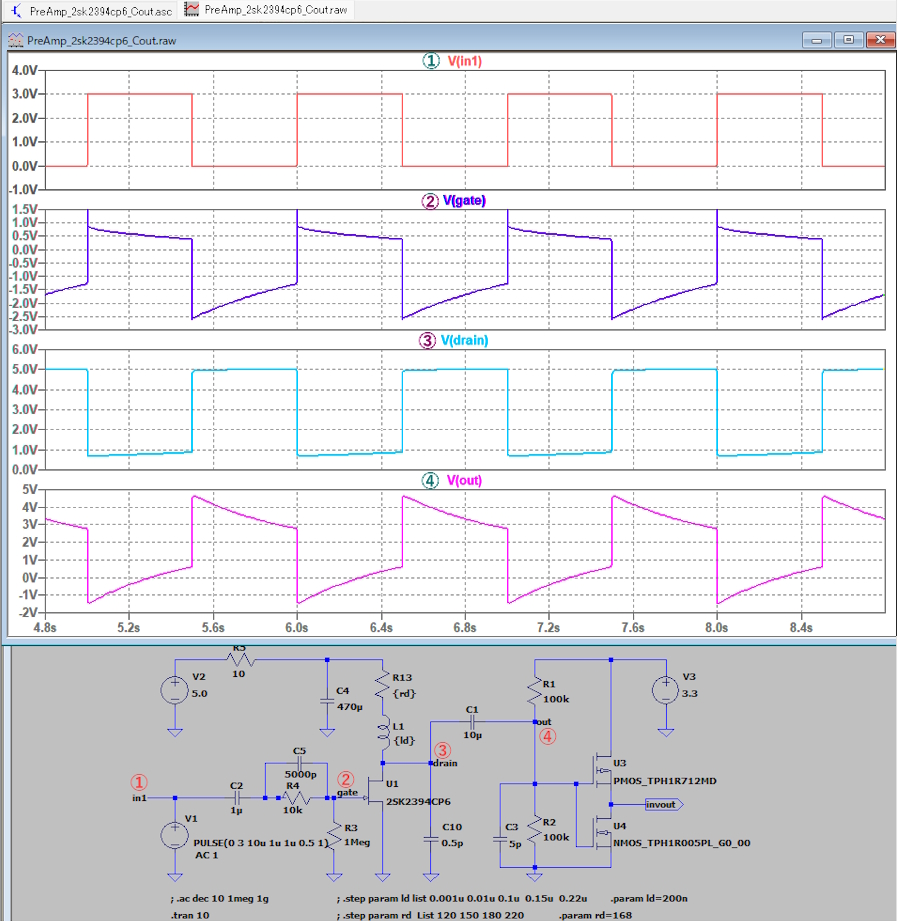The height and width of the screenshot is (921, 898).
Task: Click the V1 pulse source symbol
Action: tap(174, 835)
